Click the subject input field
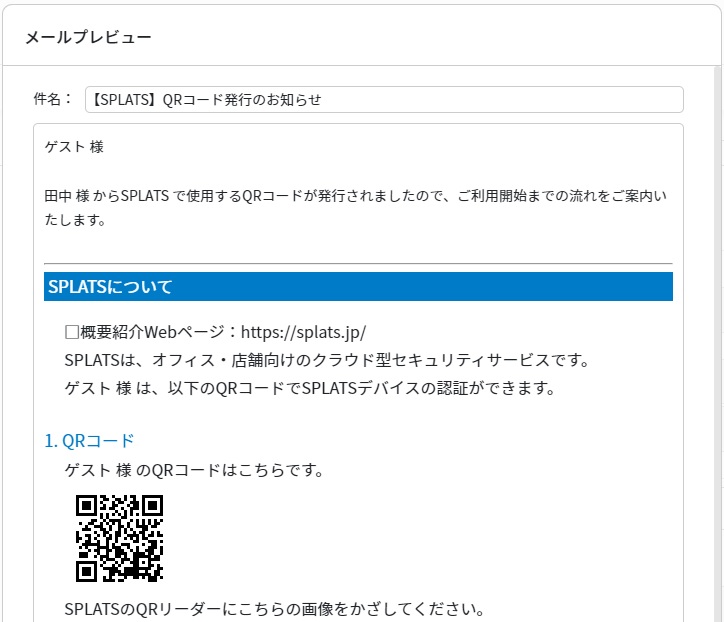 pos(384,99)
